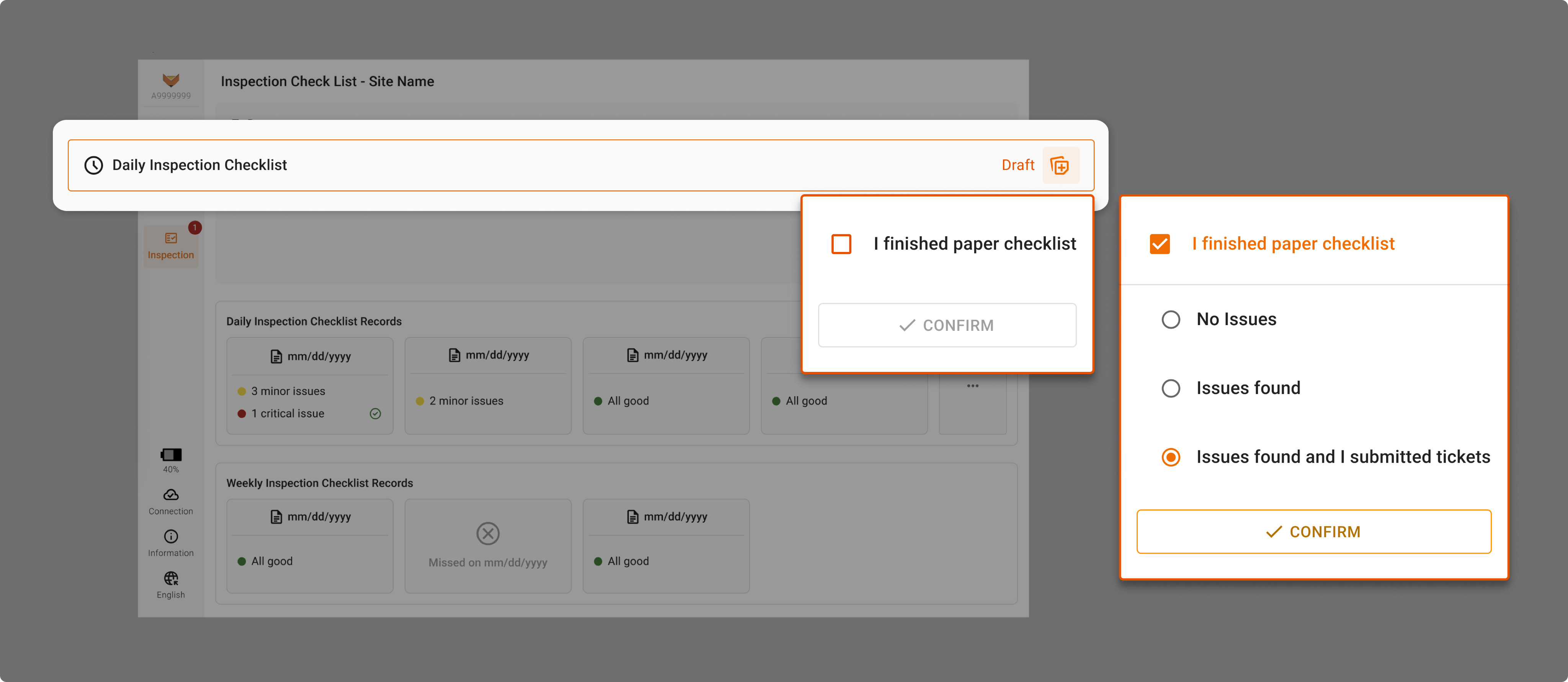The height and width of the screenshot is (682, 1568).
Task: Click the green check circle on critical issue card
Action: [375, 414]
